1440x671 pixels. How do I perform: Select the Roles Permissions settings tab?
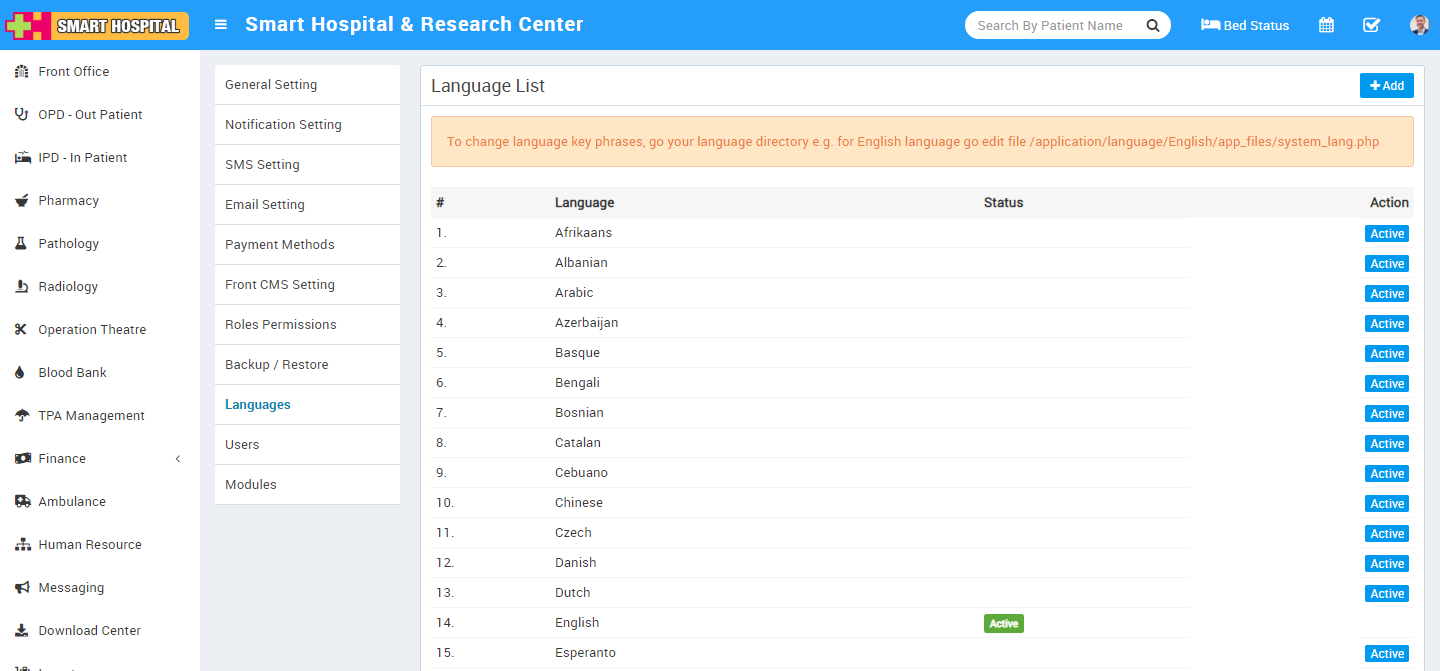[x=281, y=325]
